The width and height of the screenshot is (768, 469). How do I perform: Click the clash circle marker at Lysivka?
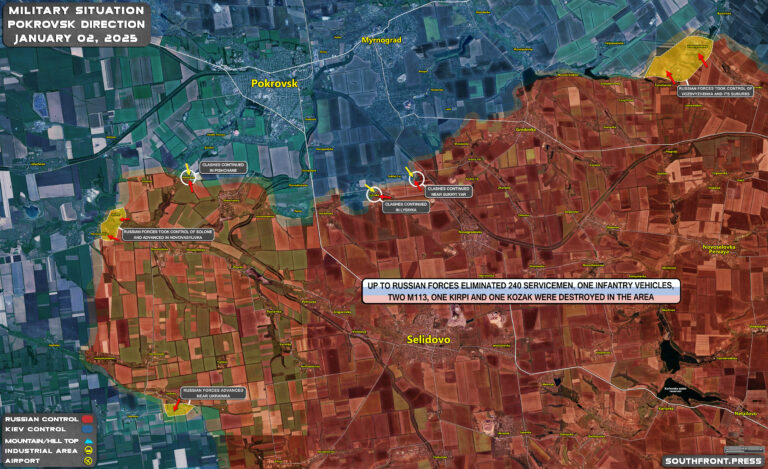tap(374, 194)
